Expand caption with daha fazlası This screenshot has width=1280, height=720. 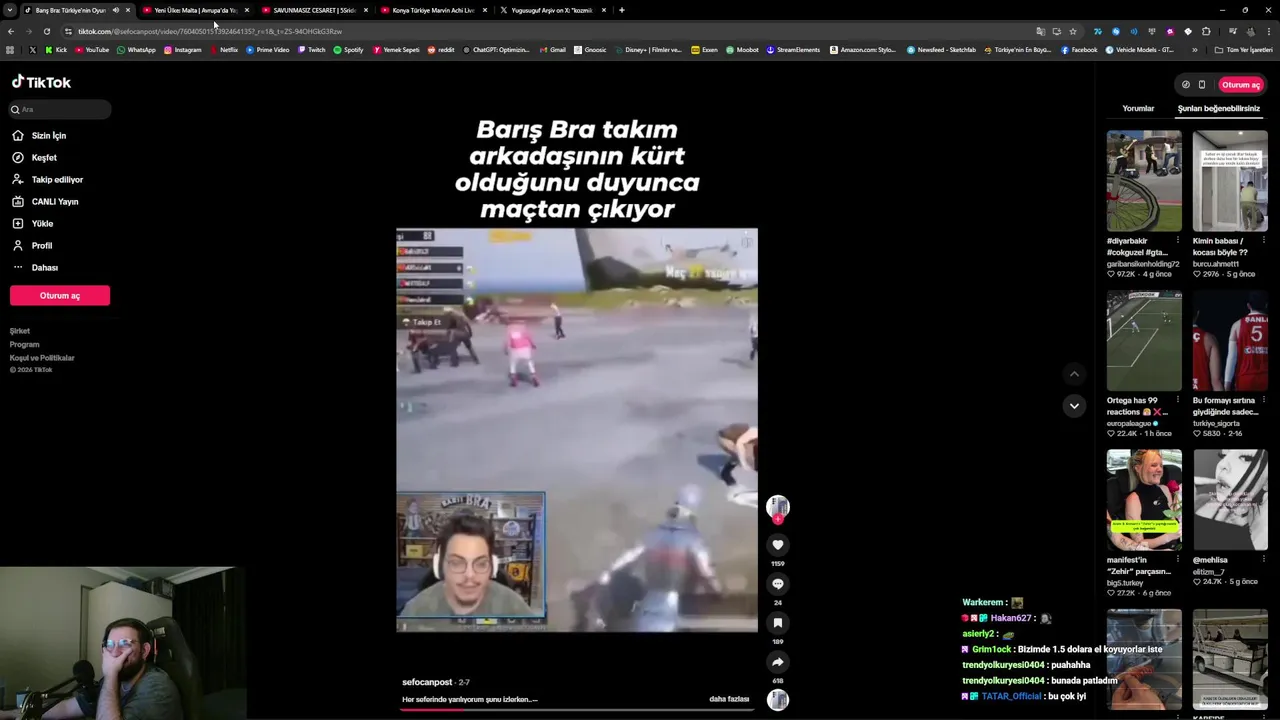pos(729,699)
